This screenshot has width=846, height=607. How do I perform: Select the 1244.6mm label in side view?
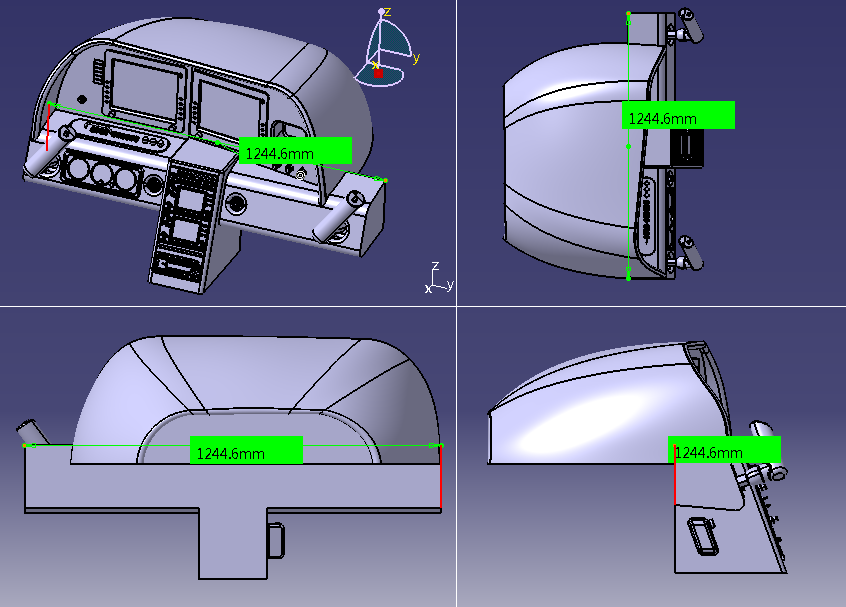point(724,449)
